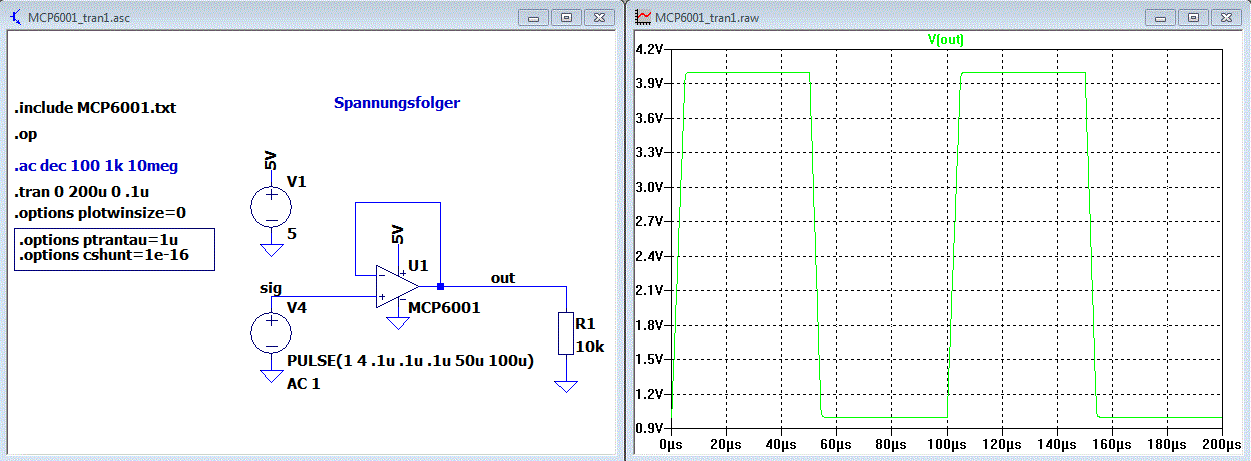Click the 100µs marker on time axis

pos(947,441)
